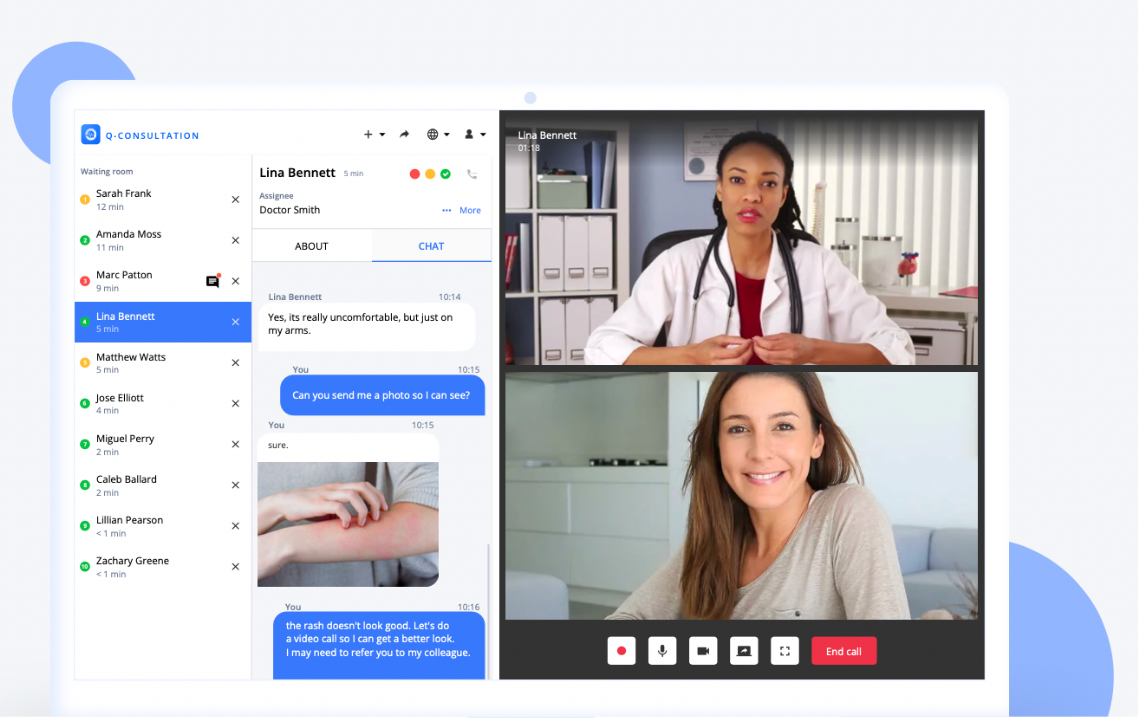Remove Caleb Ballard from waiting room

pos(235,485)
